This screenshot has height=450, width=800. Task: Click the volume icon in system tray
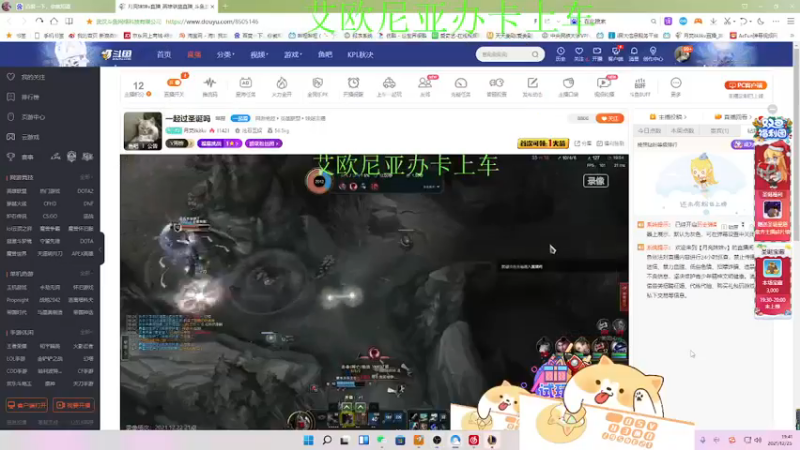[x=758, y=440]
